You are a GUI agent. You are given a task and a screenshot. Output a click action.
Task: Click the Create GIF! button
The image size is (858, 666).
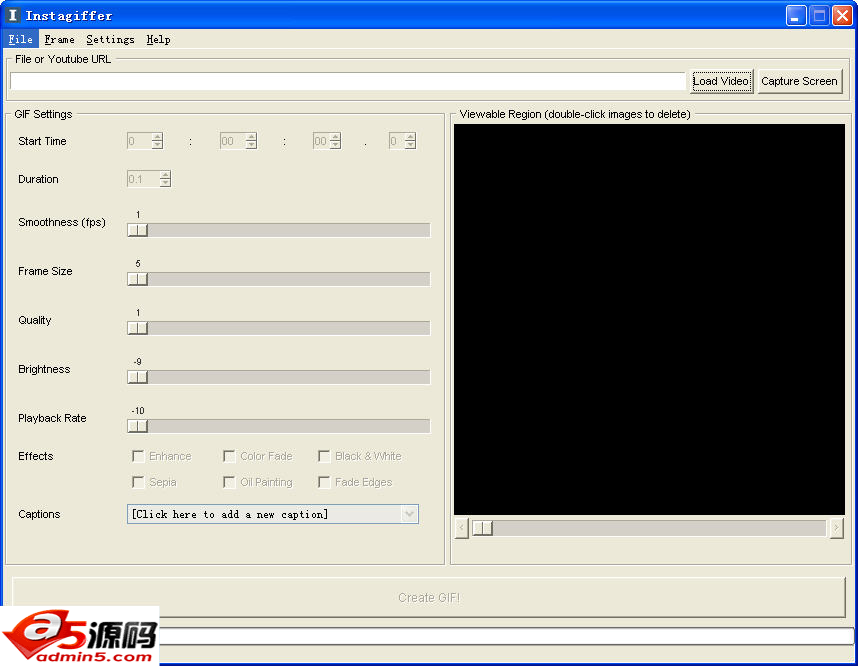click(x=429, y=598)
